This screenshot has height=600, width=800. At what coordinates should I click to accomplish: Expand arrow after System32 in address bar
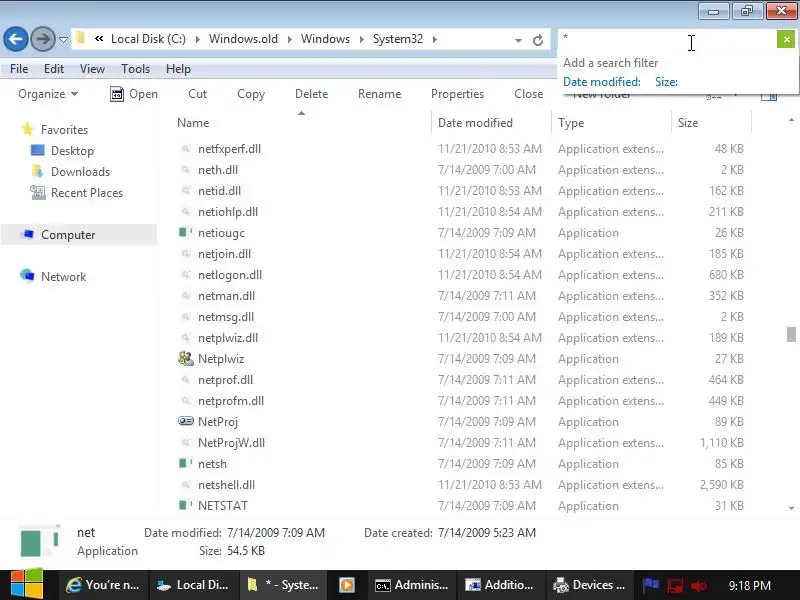(435, 39)
